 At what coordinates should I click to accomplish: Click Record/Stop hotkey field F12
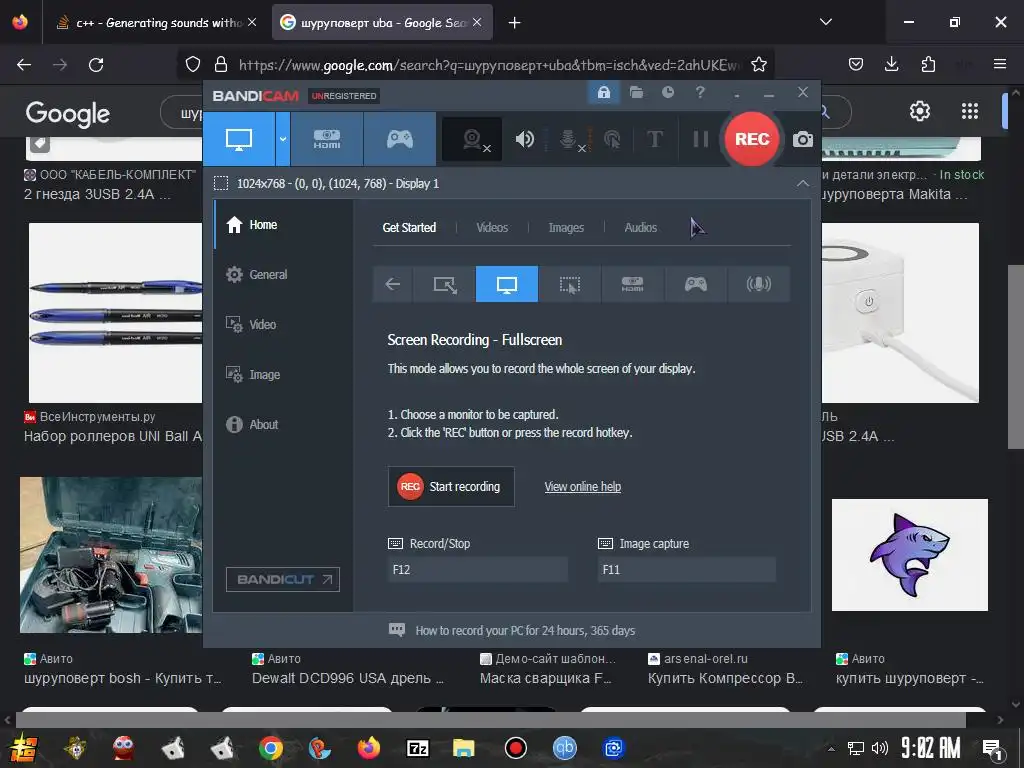pos(477,569)
